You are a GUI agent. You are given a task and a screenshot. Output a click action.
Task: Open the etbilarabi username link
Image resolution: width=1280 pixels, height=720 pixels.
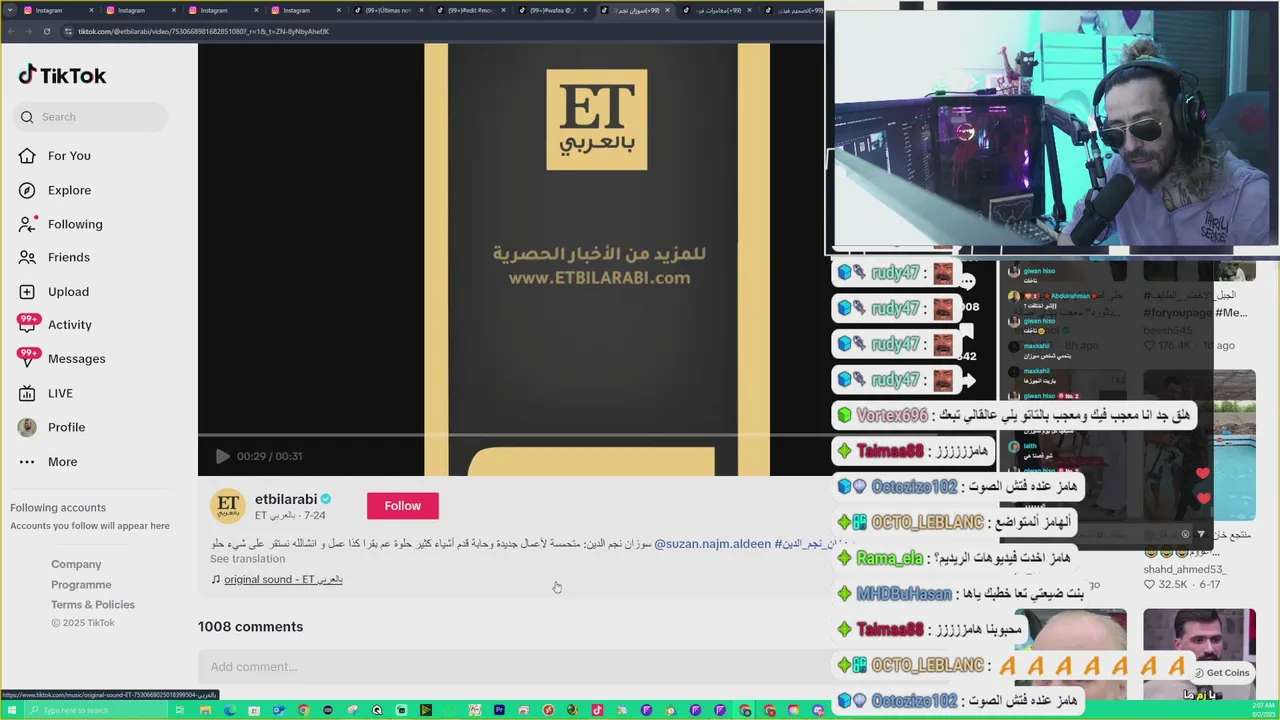click(286, 499)
